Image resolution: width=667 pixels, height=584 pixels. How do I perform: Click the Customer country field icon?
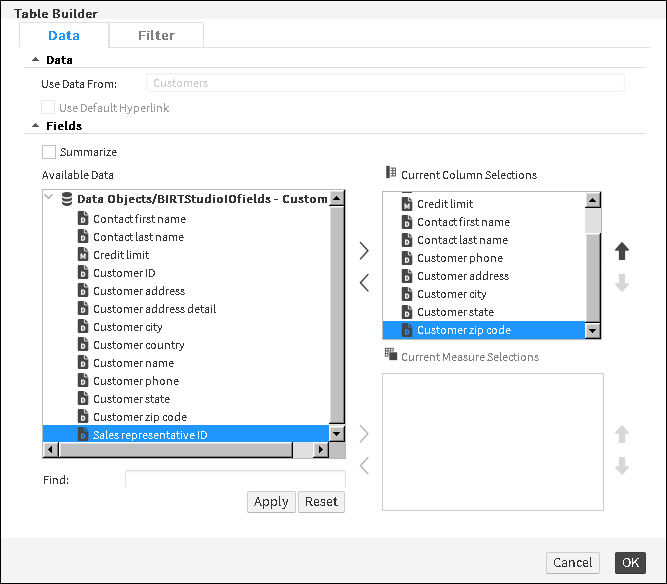[x=84, y=345]
